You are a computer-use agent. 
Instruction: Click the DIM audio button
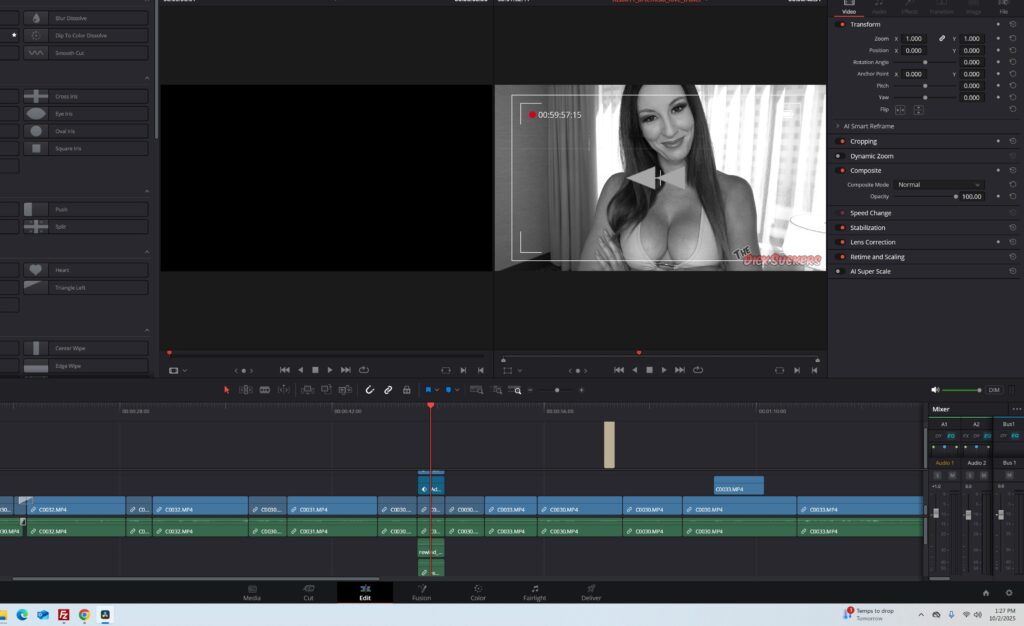click(994, 390)
